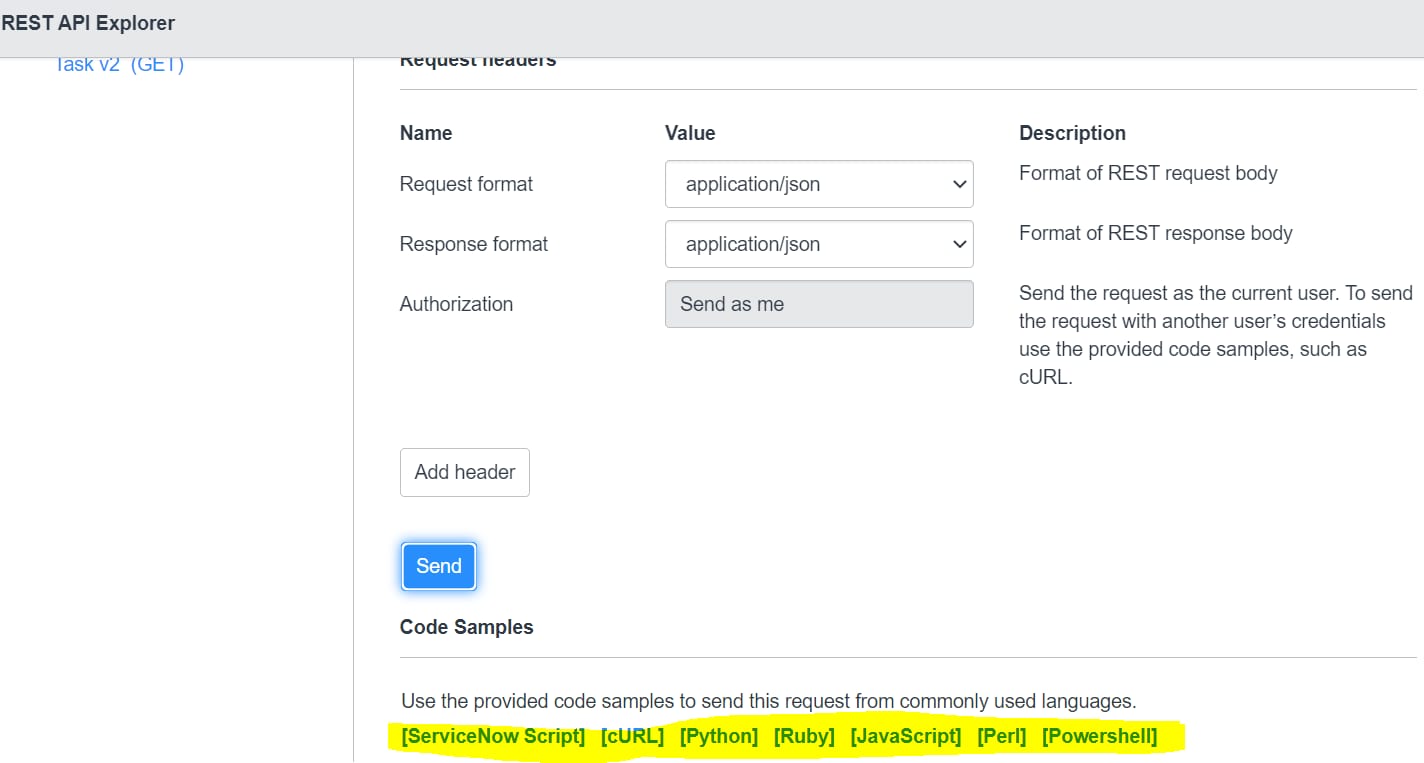The image size is (1424, 763).
Task: Select the Perl code sample
Action: pyautogui.click(x=1001, y=736)
